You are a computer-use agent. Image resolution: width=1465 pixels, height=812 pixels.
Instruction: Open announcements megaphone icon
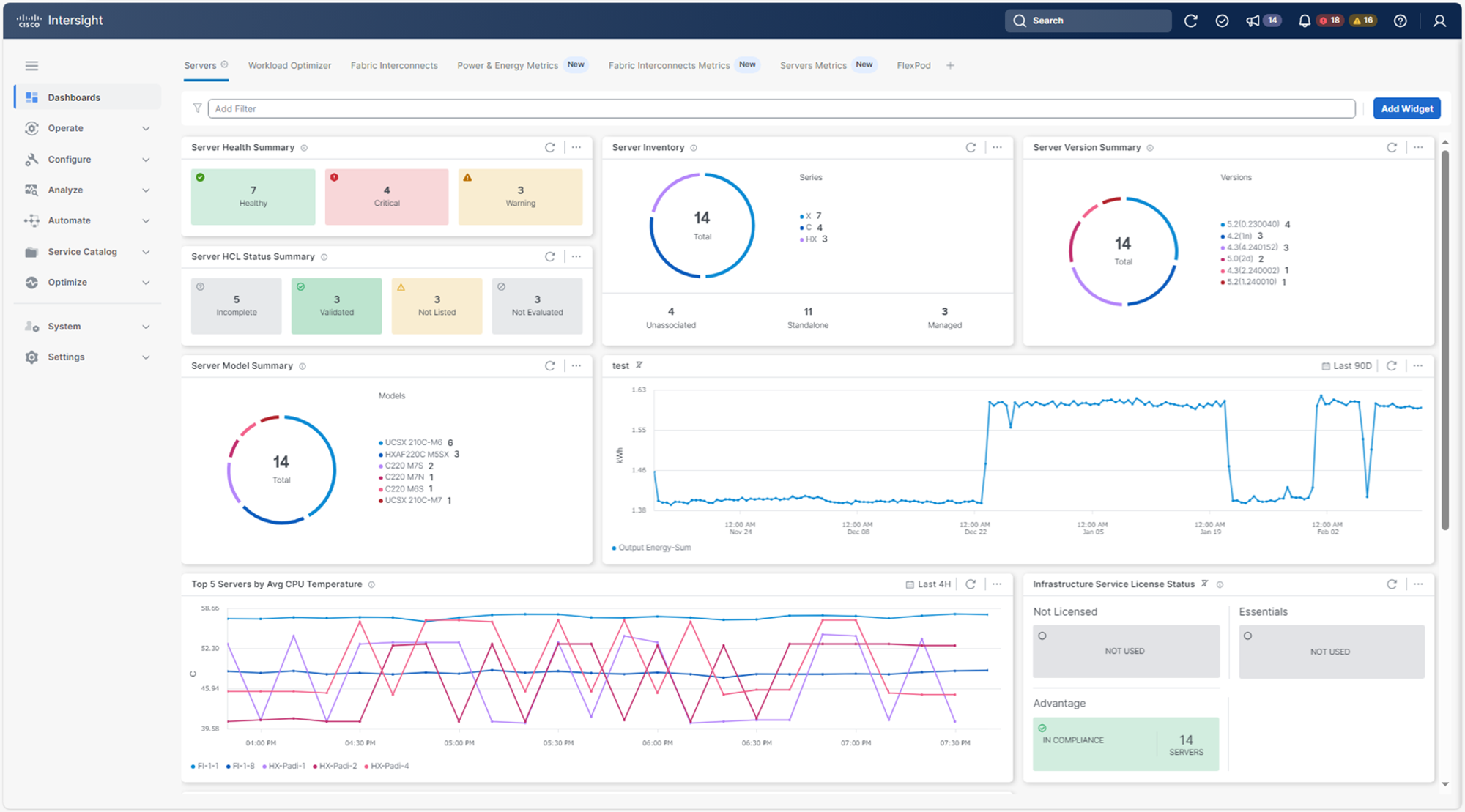pyautogui.click(x=1253, y=21)
